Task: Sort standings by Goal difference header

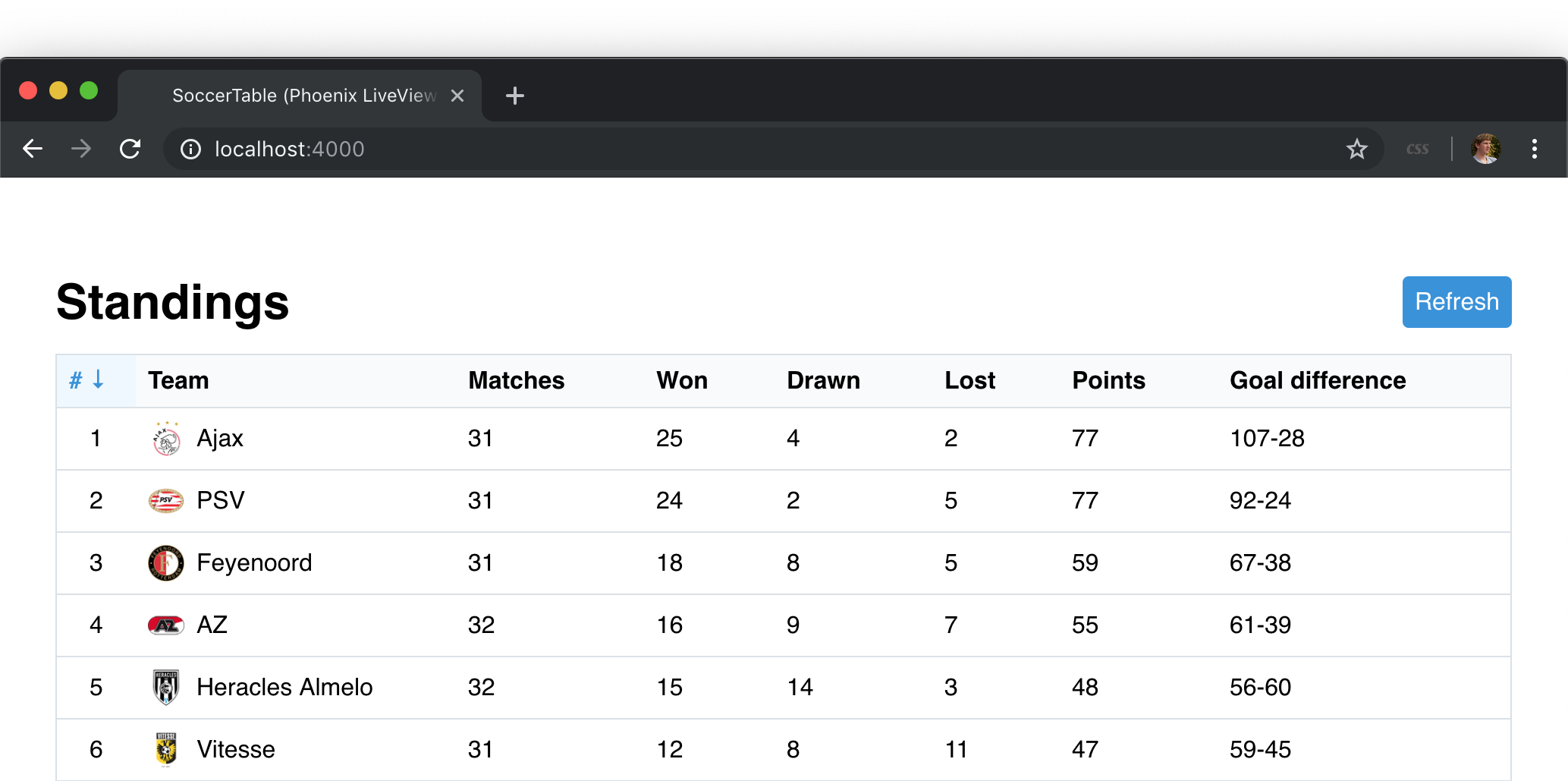Action: point(1318,380)
